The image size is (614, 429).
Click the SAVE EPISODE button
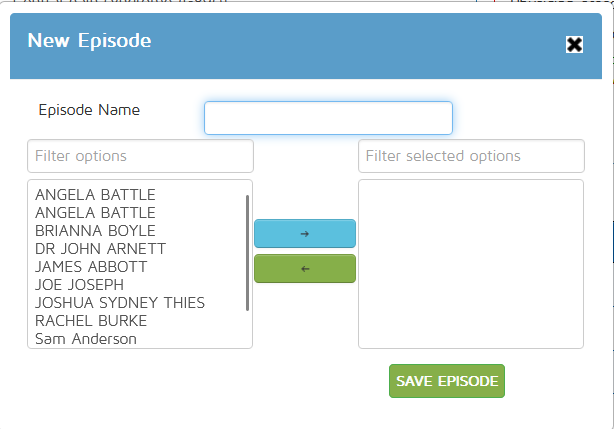pos(446,381)
